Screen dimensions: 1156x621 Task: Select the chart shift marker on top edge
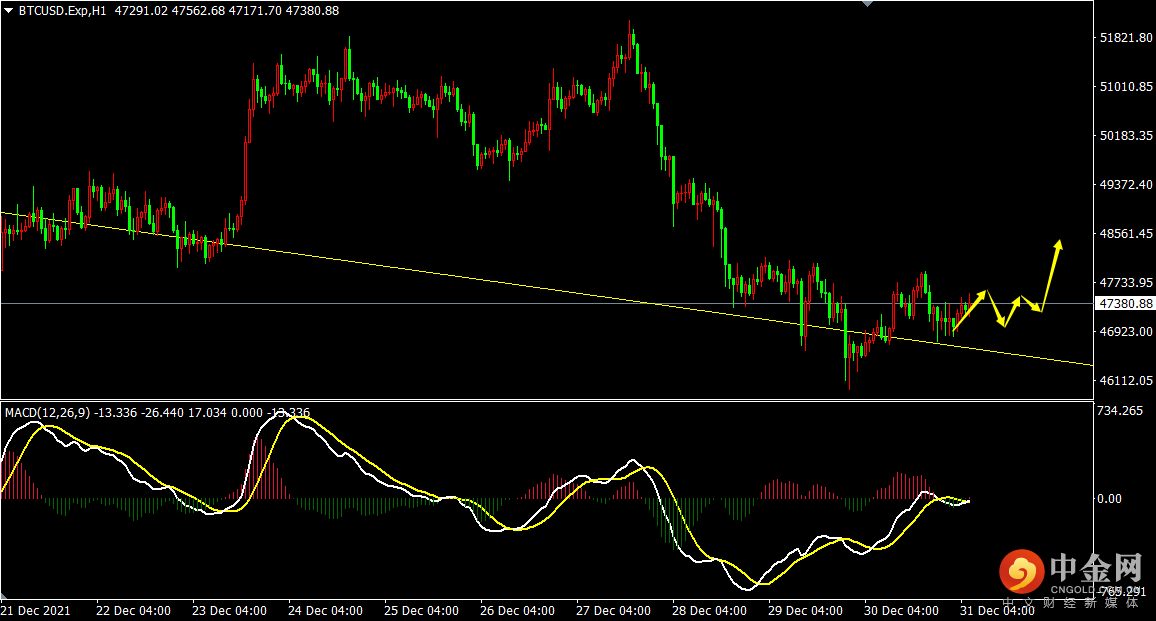868,4
